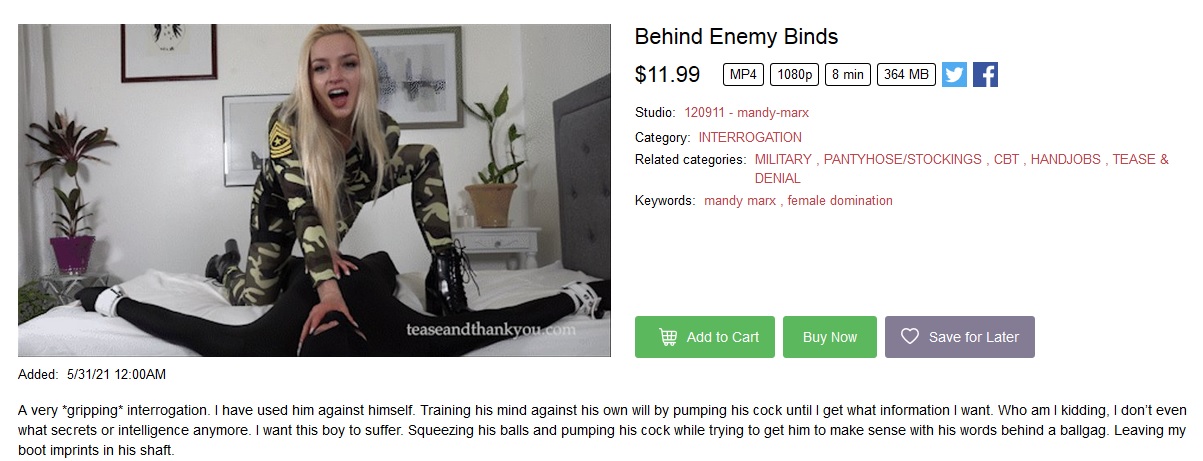Open the PANTYHOSE/STOCKINGS related category
Viewport: 1203px width, 461px height.
tap(905, 159)
